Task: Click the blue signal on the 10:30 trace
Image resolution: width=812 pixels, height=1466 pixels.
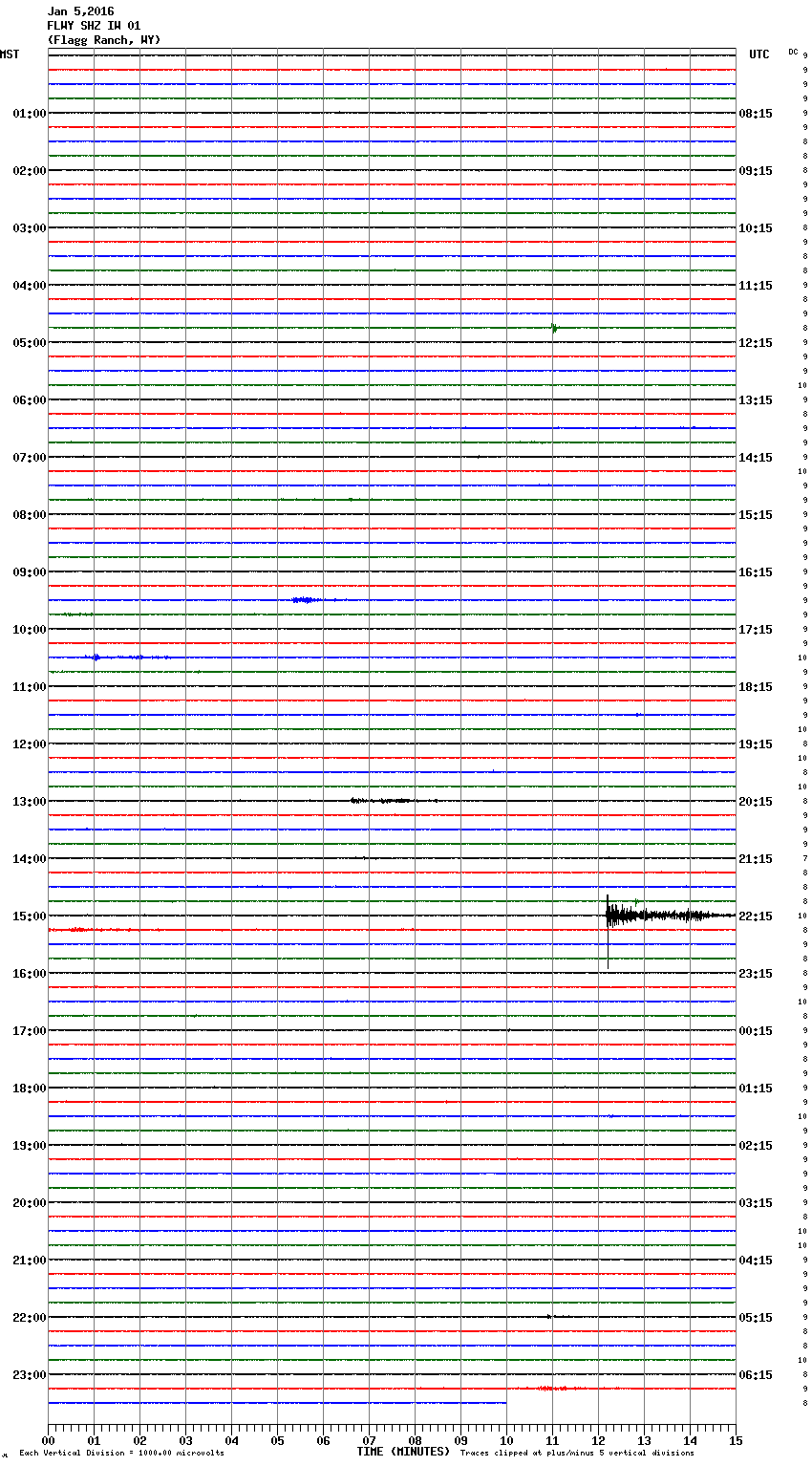Action: tap(96, 658)
